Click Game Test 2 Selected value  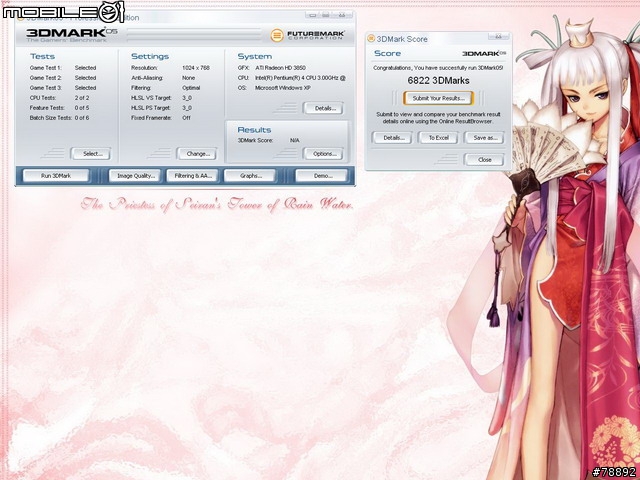(85, 78)
